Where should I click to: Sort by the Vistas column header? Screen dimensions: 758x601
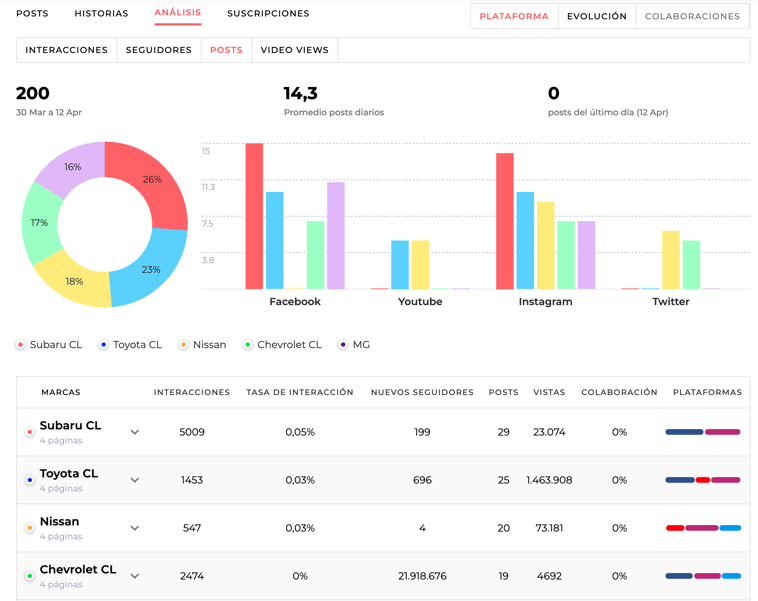(x=549, y=392)
